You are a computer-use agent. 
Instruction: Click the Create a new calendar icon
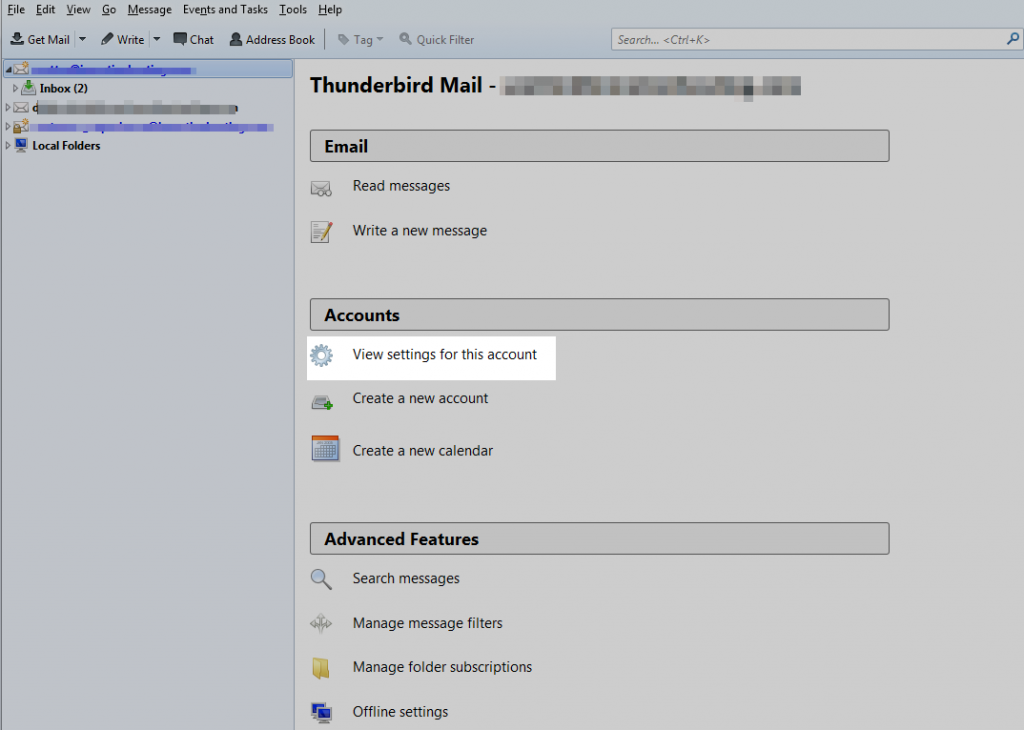321,449
